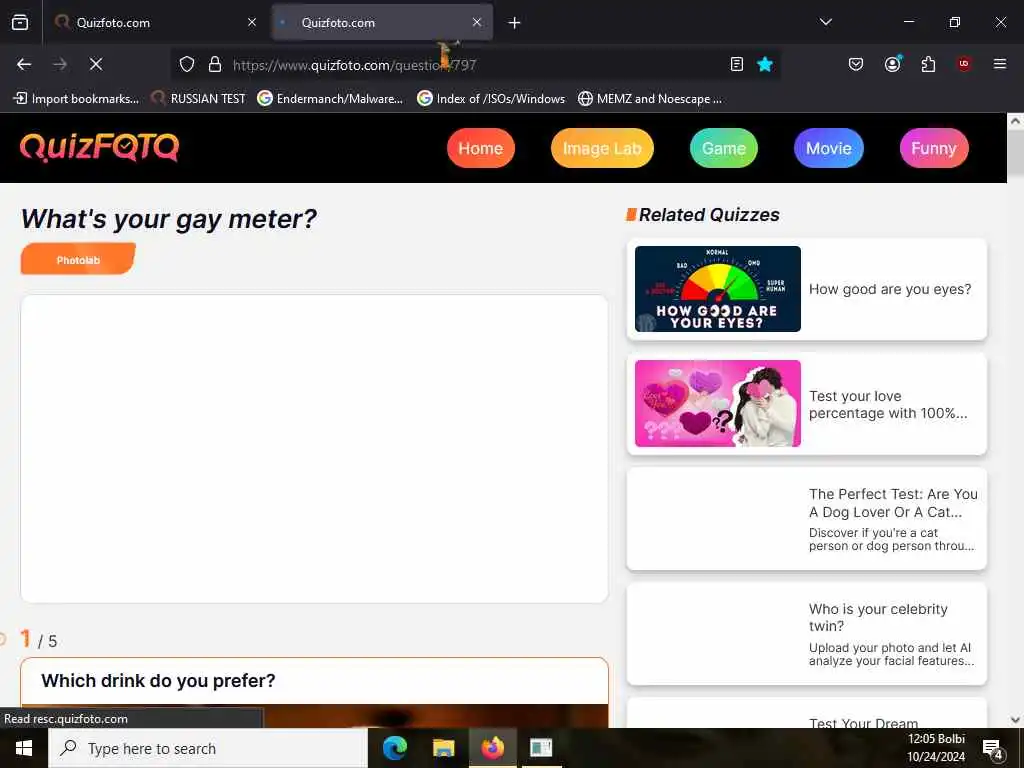Open the uBlock Origin extension icon
Image resolution: width=1024 pixels, height=768 pixels.
(x=964, y=64)
